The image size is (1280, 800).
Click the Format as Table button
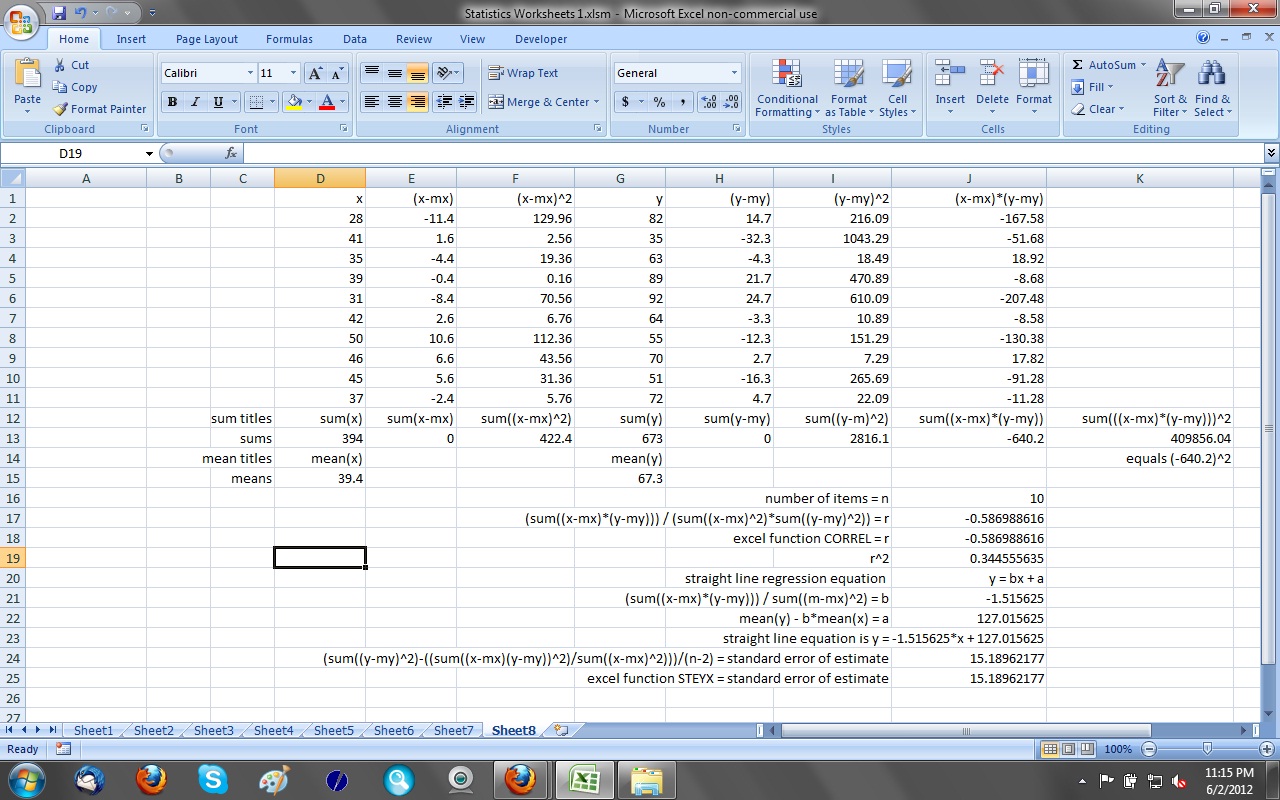[849, 88]
